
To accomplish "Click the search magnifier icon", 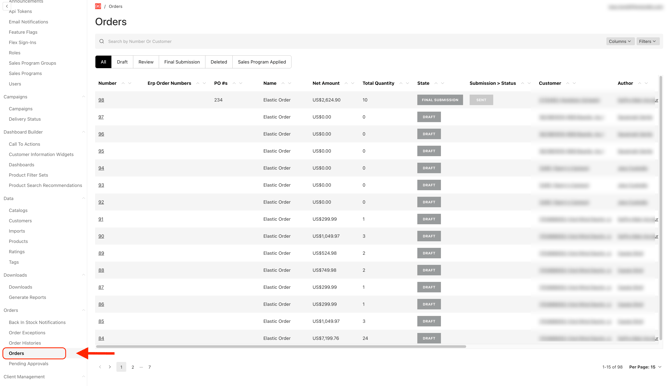I will pyautogui.click(x=102, y=41).
